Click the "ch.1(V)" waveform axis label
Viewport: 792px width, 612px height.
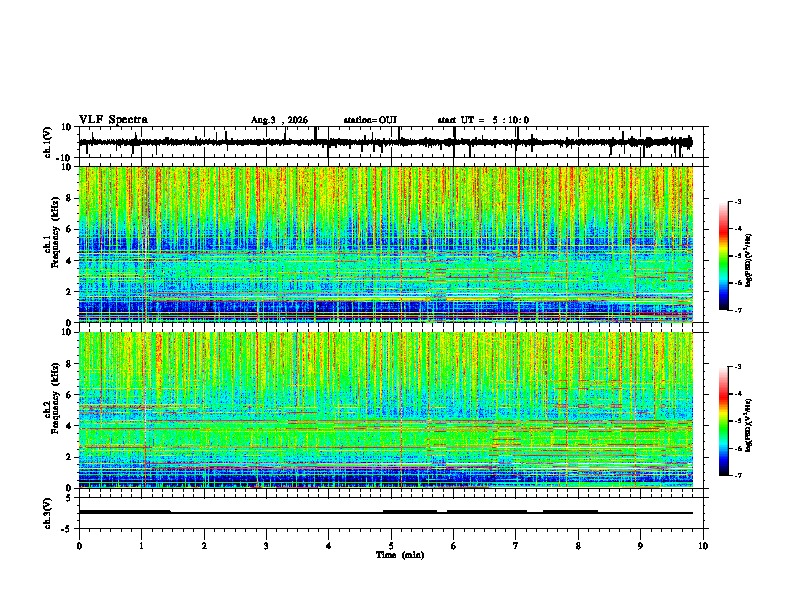click(48, 142)
